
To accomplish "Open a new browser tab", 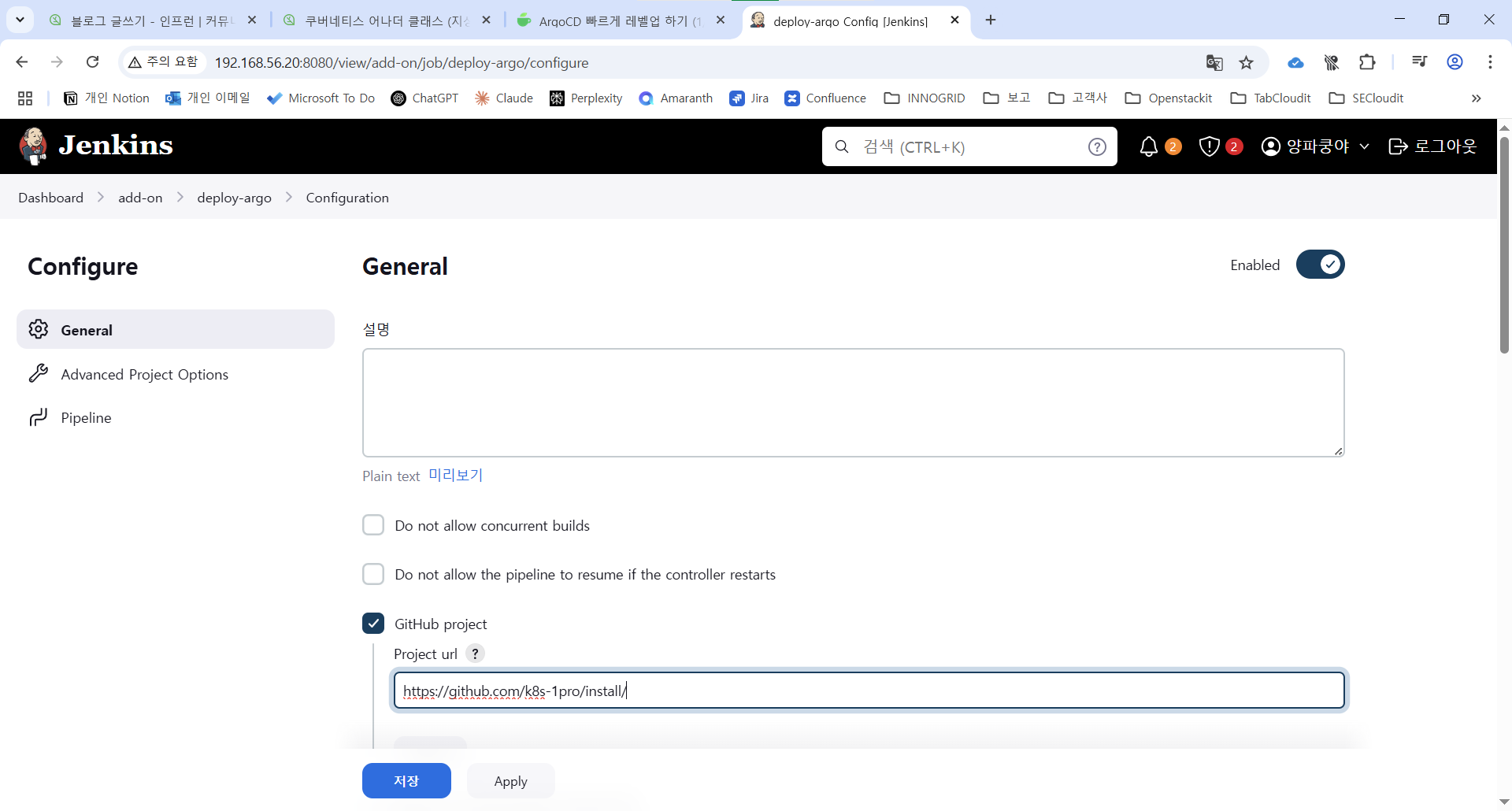I will click(x=991, y=20).
